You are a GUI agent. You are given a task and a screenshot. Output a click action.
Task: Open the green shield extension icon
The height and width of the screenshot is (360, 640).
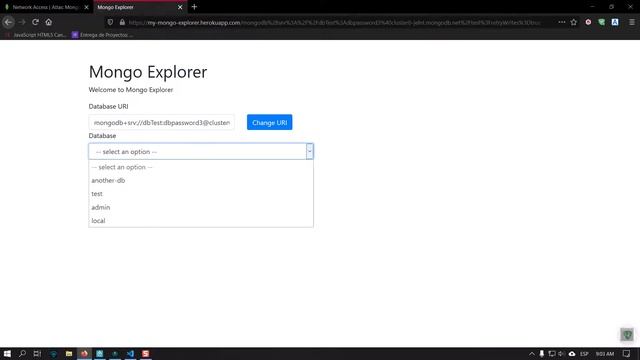[x=602, y=22]
